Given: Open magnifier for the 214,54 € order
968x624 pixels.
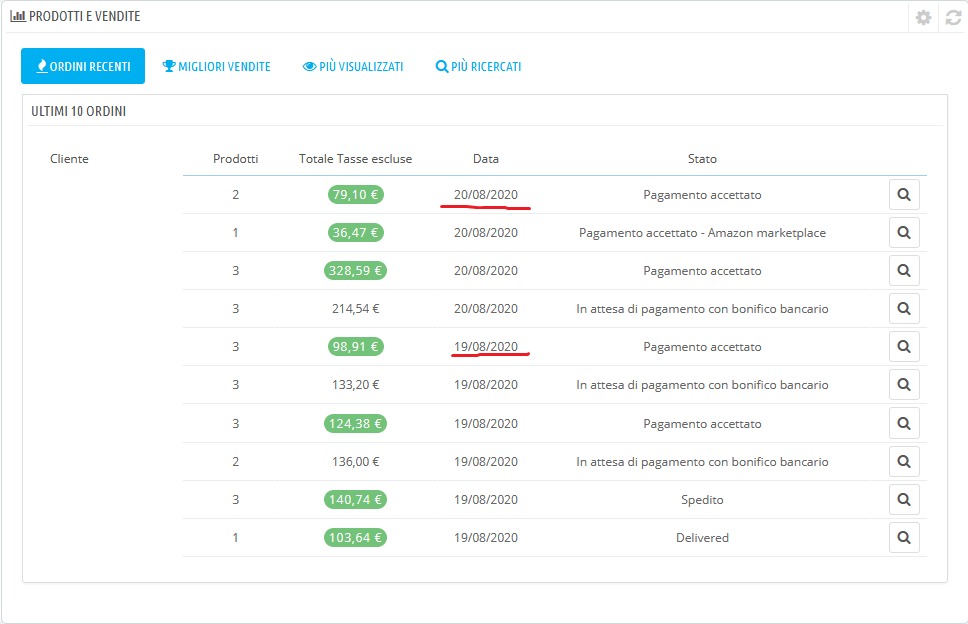Looking at the screenshot, I should pos(904,309).
